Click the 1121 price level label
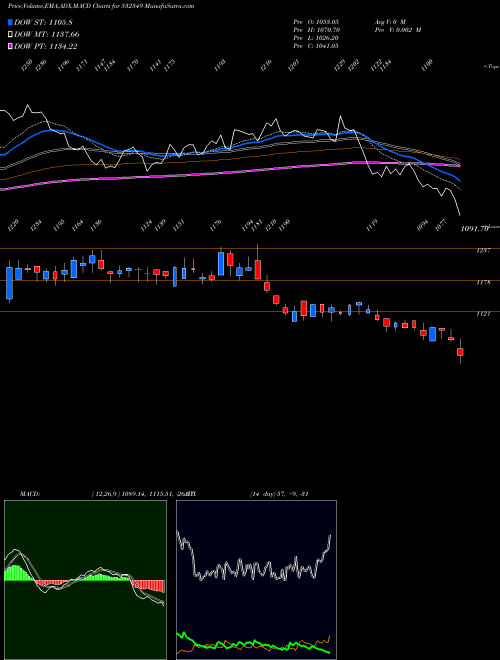This screenshot has height=660, width=500. 483,314
